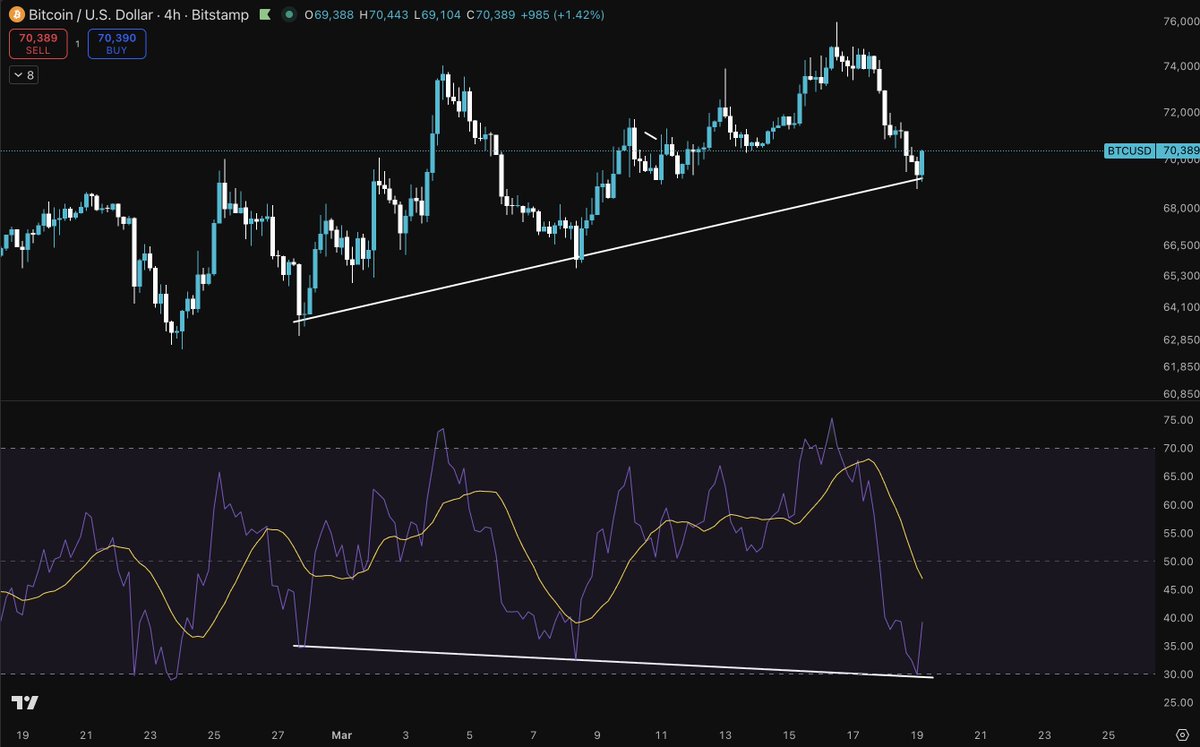The width and height of the screenshot is (1200, 747).
Task: Click the 17 date label on time axis
Action: [x=854, y=735]
